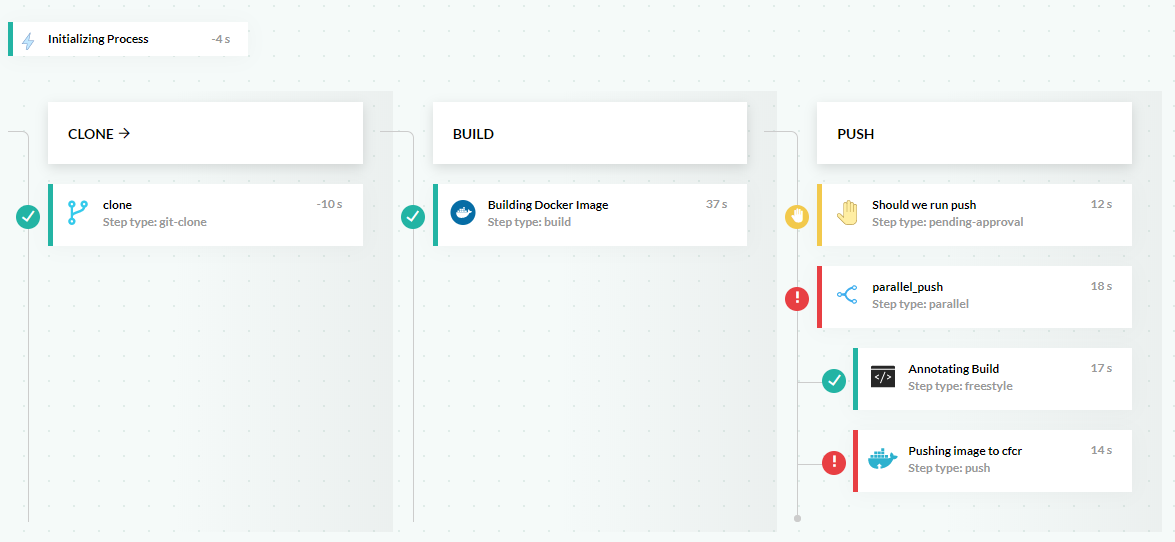Open the Annotating Build freestyle step
The image size is (1175, 542).
pos(953,369)
